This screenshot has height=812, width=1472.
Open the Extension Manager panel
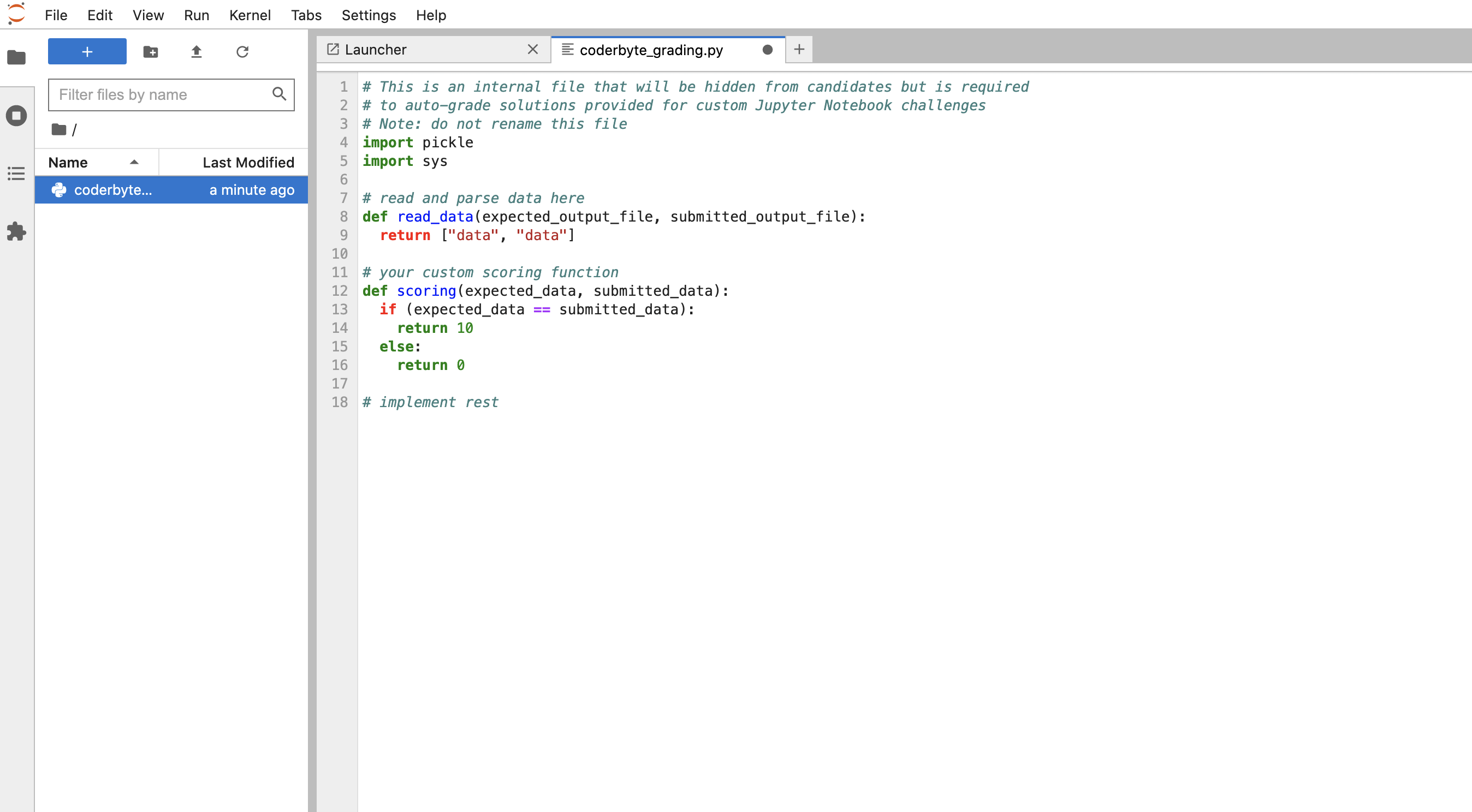point(16,232)
